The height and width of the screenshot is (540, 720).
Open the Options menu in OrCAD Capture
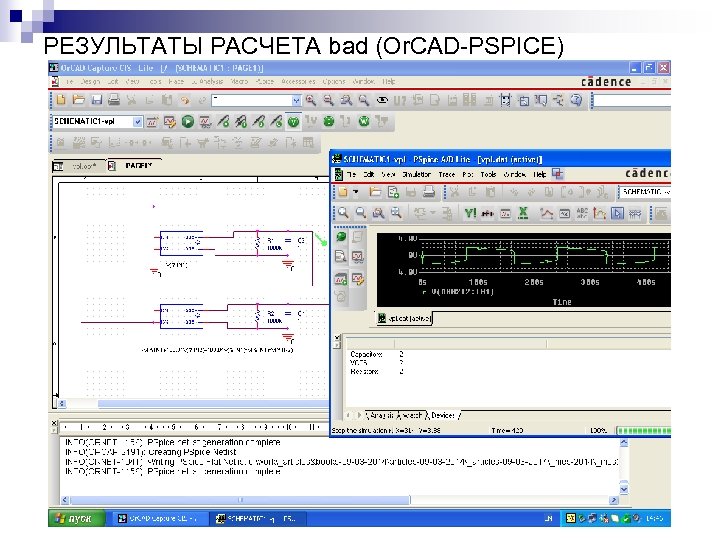point(334,81)
